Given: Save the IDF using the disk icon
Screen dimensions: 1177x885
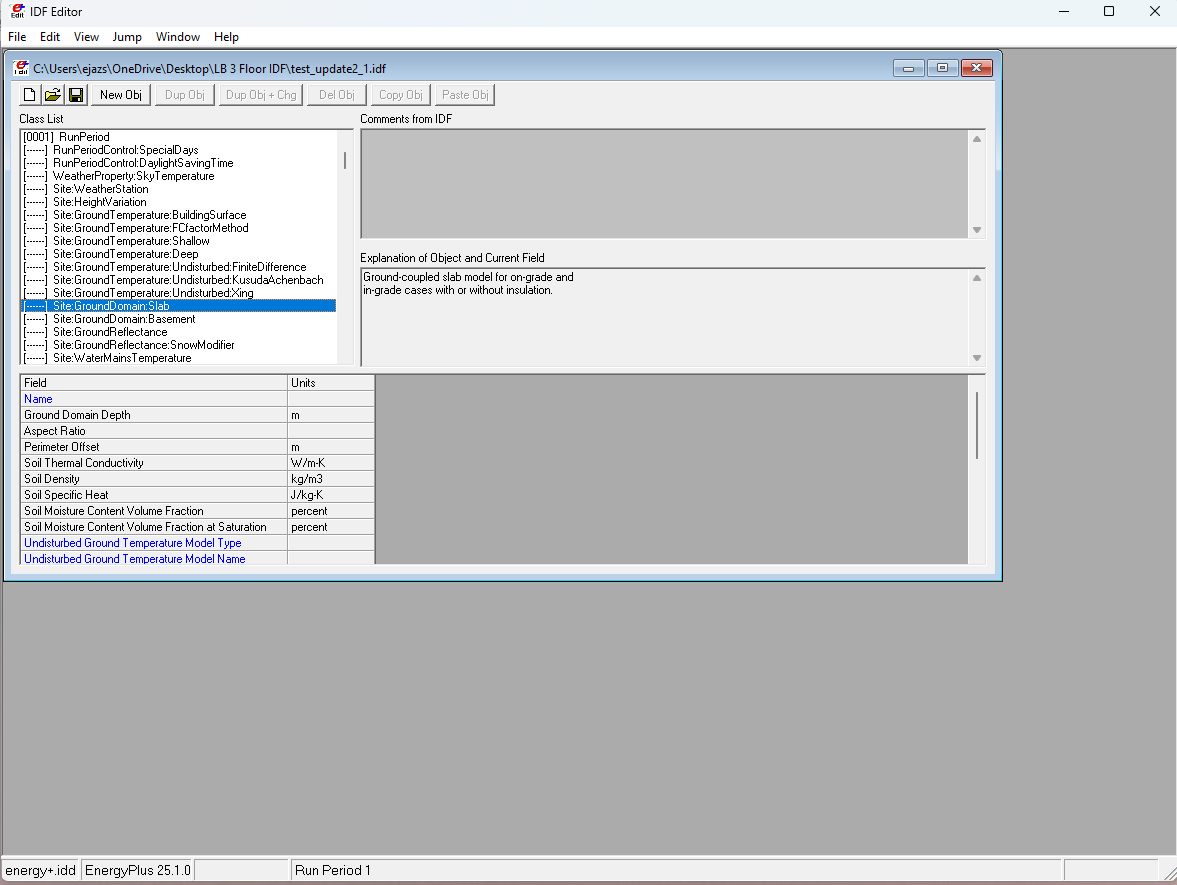Looking at the screenshot, I should (76, 94).
